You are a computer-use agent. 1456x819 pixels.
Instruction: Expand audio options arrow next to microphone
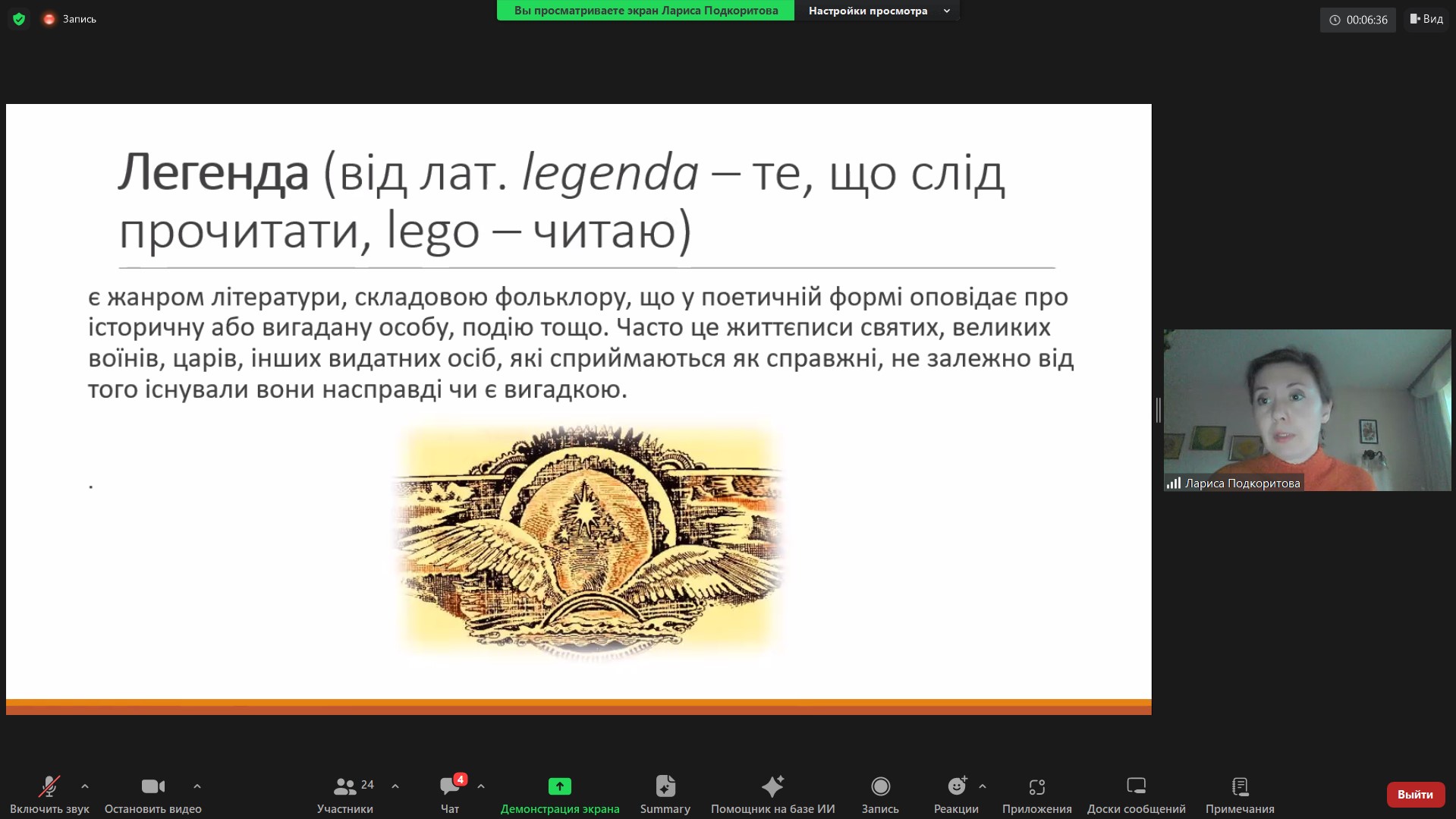(x=85, y=786)
